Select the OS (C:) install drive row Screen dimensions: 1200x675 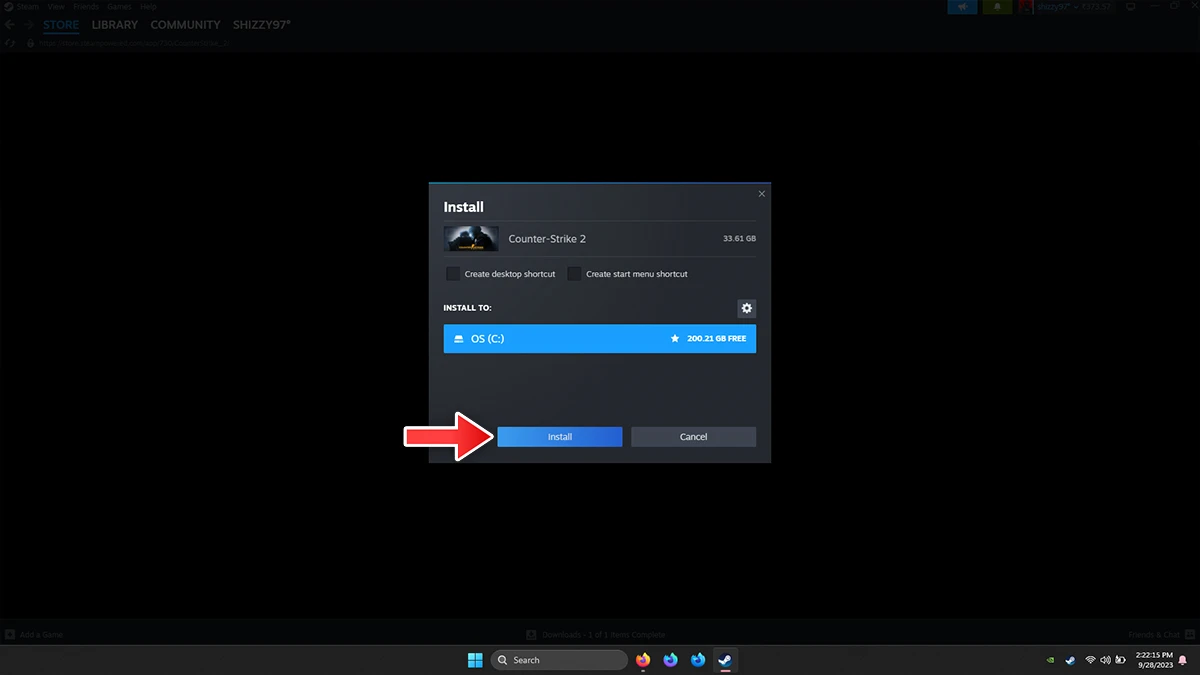click(600, 339)
